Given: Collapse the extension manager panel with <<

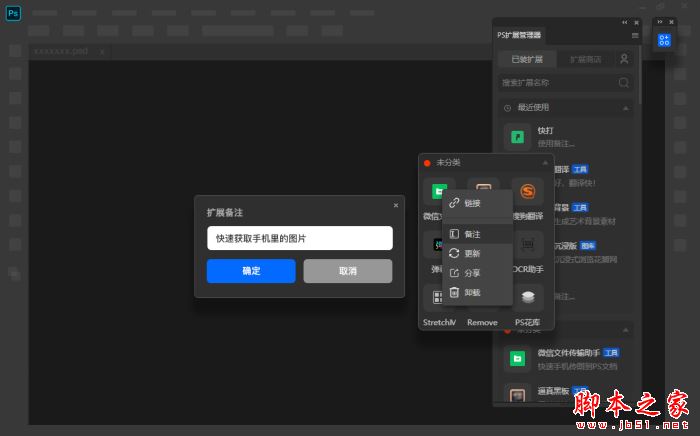Looking at the screenshot, I should coord(625,22).
